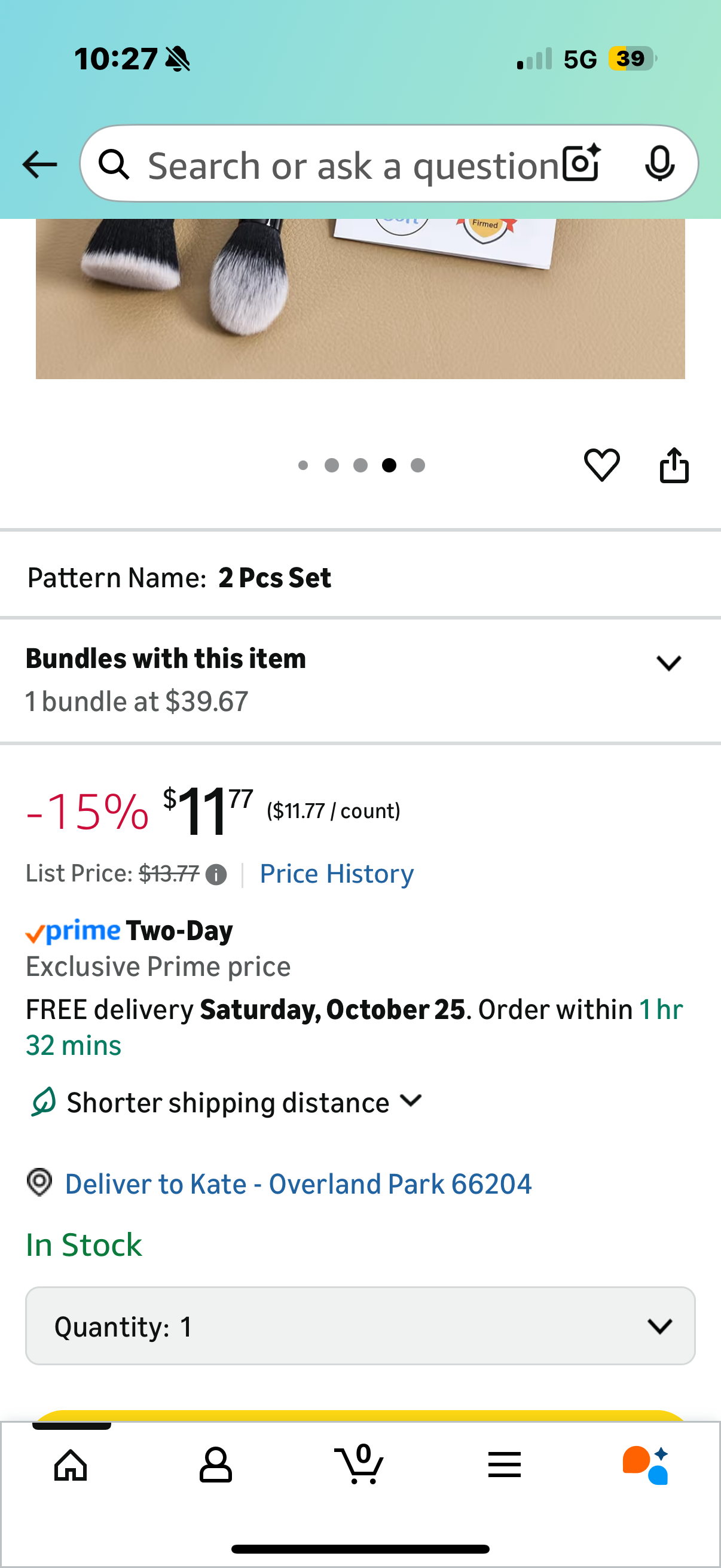Add item to wishlist with the heart icon
The height and width of the screenshot is (1568, 721).
pyautogui.click(x=602, y=465)
